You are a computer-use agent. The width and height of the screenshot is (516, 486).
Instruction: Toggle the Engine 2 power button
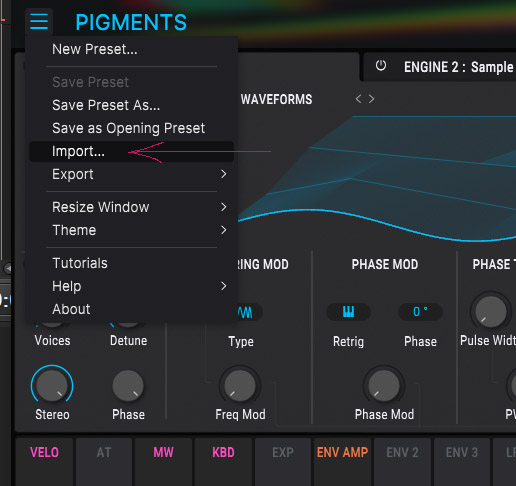tap(381, 66)
